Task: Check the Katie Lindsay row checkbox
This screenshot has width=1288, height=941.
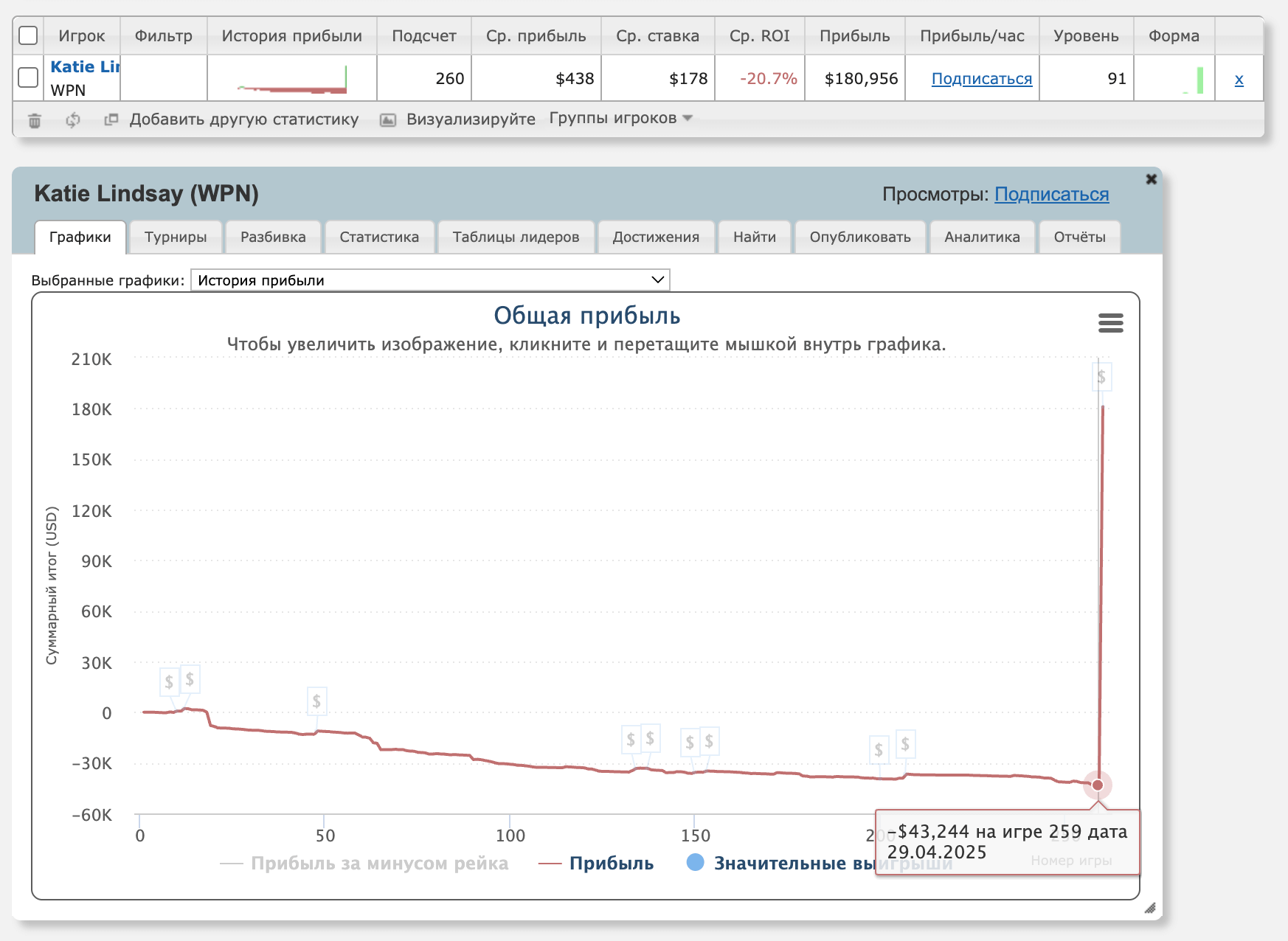Action: [x=28, y=77]
